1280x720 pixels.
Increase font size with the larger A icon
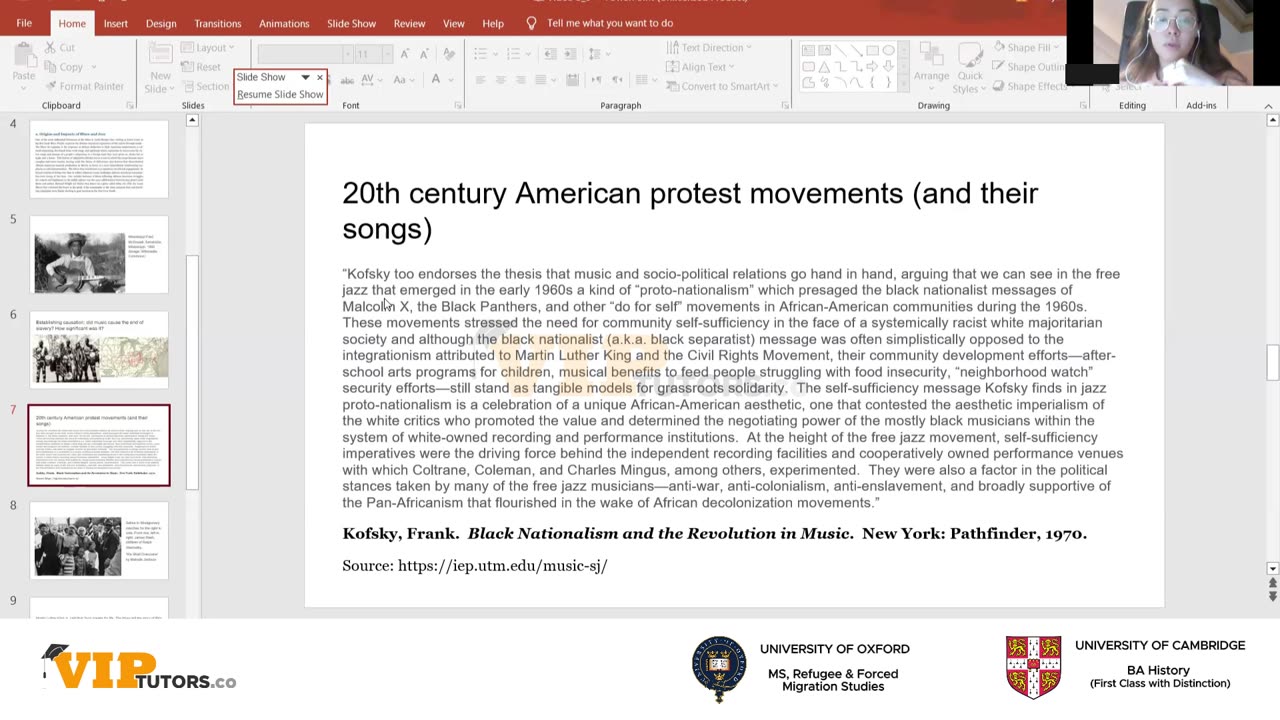coord(403,54)
